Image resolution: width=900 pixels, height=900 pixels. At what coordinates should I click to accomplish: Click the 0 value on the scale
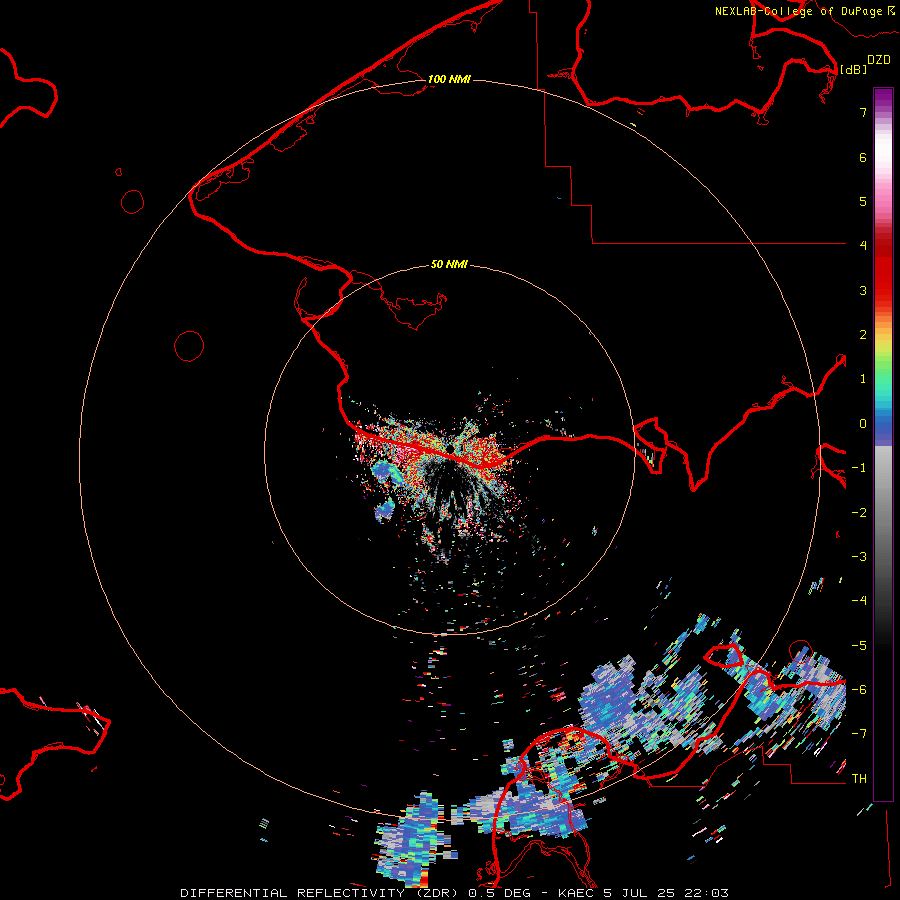click(863, 424)
